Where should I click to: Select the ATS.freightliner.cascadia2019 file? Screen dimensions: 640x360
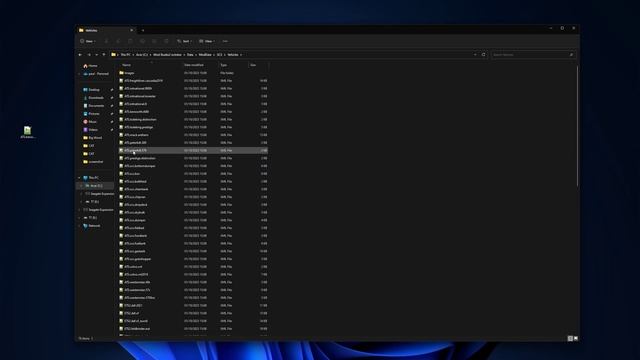coord(193,81)
